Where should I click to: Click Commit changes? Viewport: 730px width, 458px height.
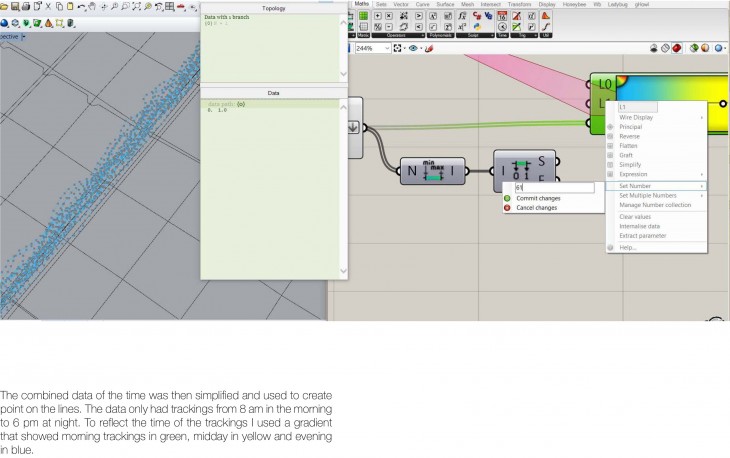[538, 198]
